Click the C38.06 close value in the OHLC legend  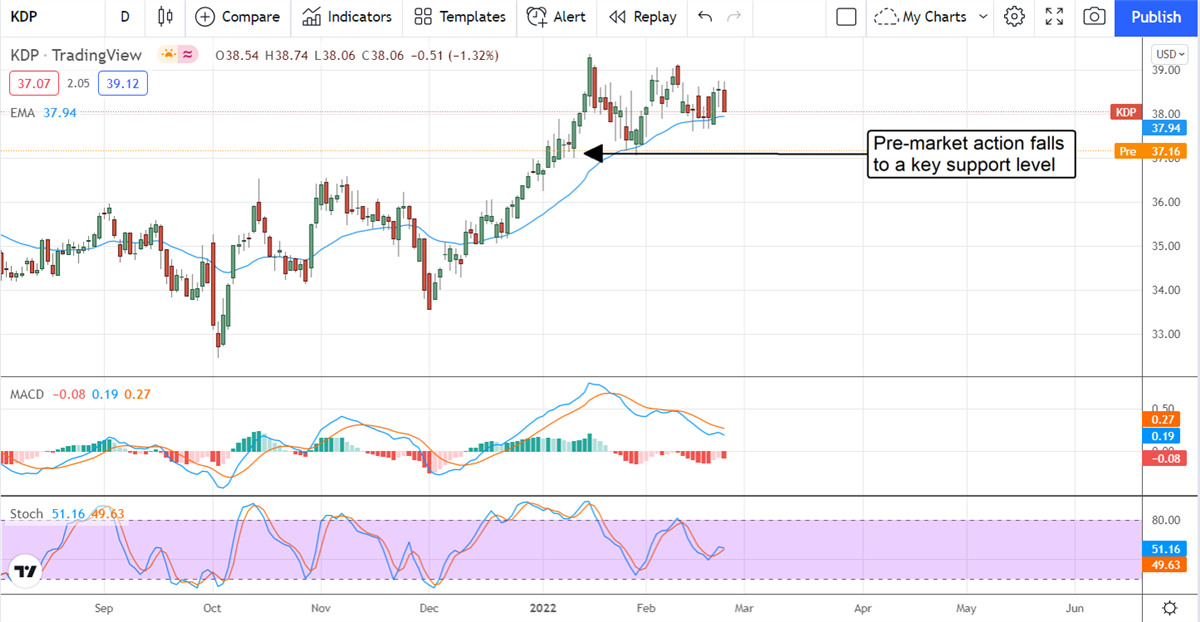(384, 54)
